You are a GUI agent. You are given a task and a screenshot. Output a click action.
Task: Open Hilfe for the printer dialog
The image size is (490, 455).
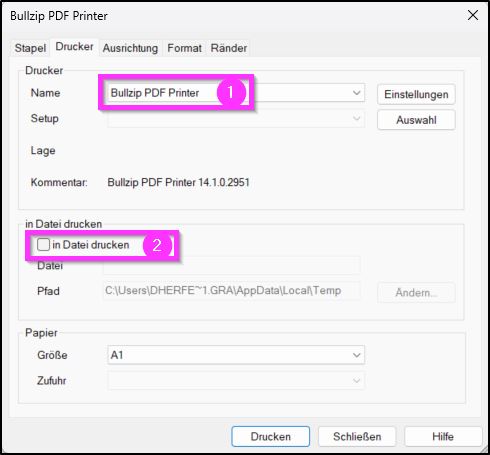tap(443, 436)
